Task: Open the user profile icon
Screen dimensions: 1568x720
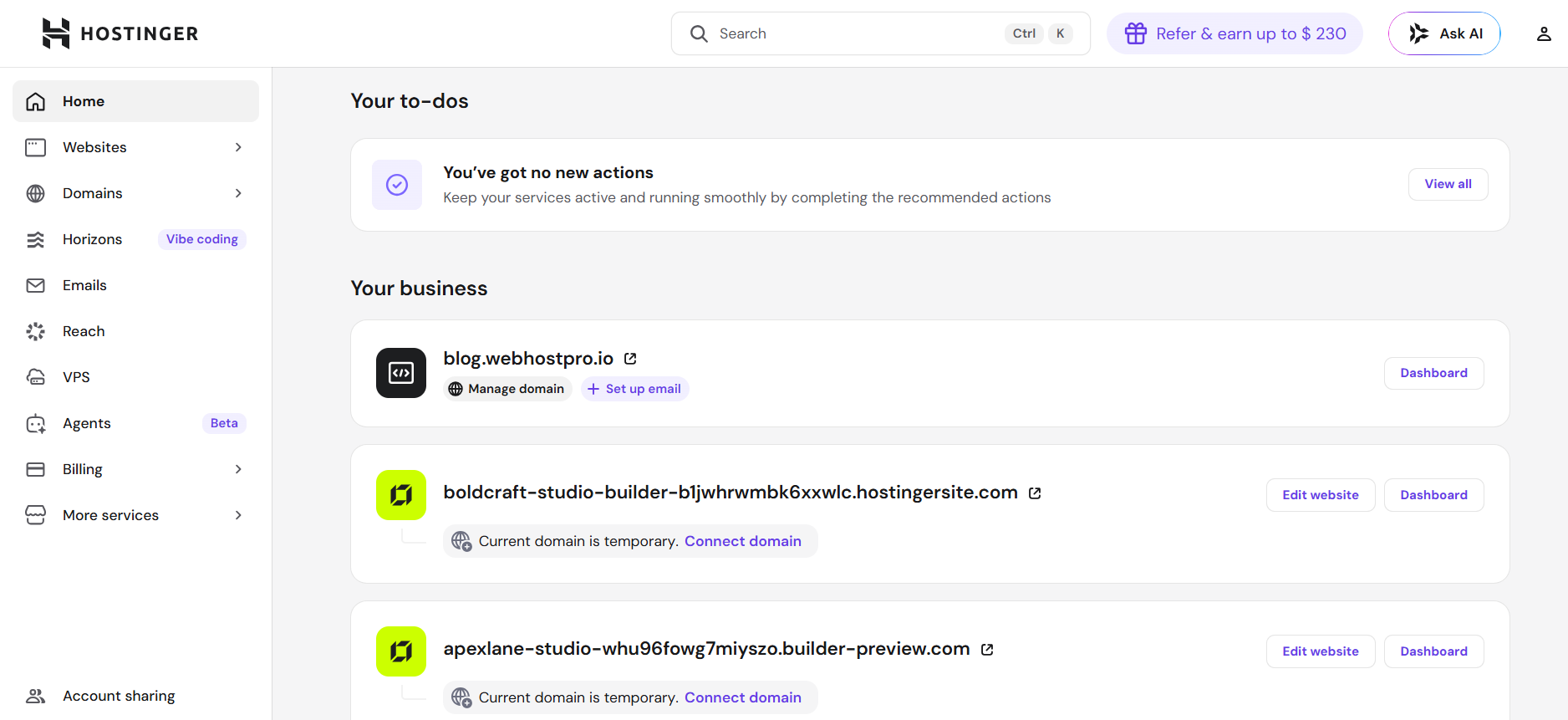Action: click(1544, 33)
